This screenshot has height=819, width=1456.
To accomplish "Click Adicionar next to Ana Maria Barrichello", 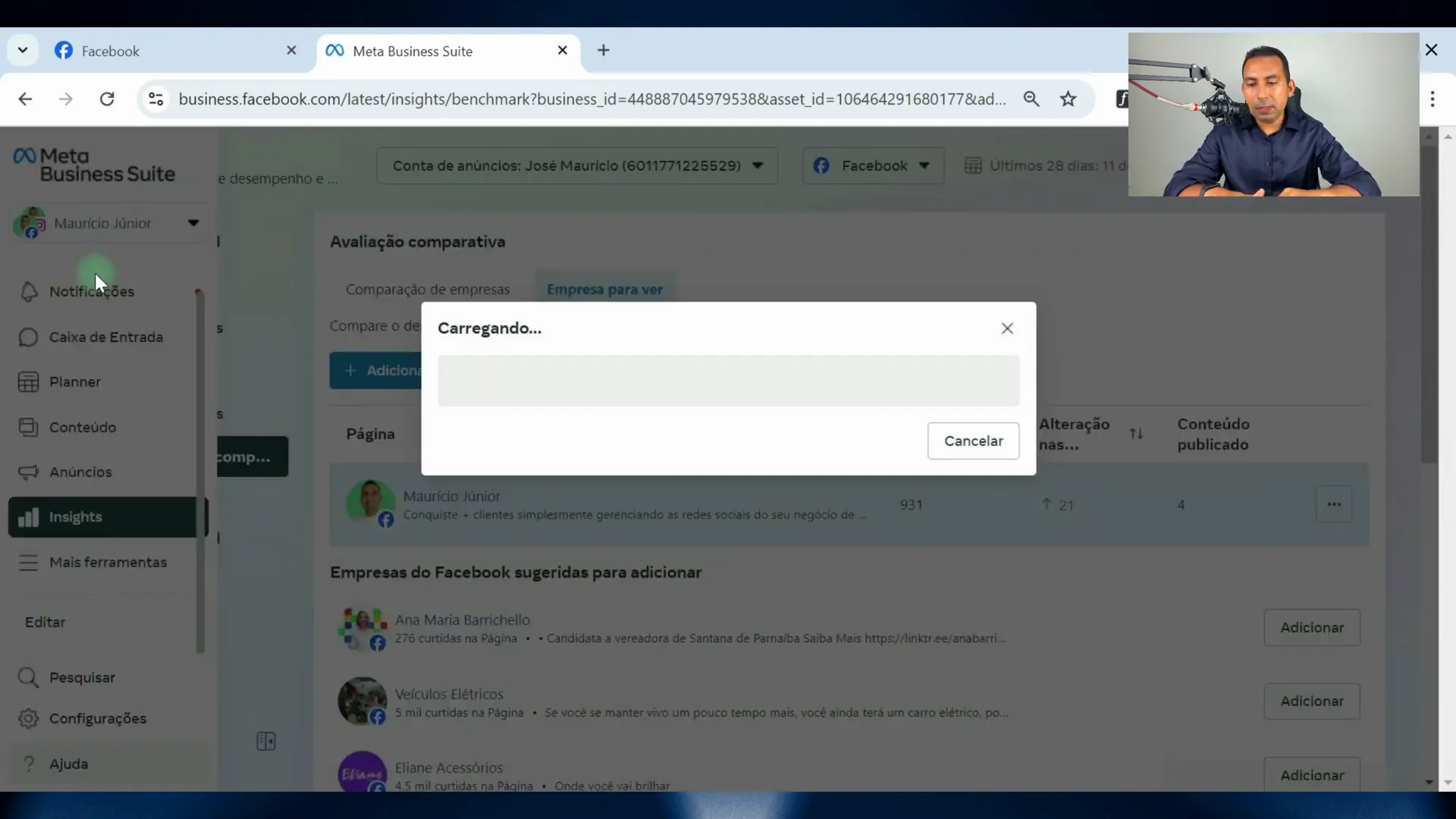I will (1311, 627).
